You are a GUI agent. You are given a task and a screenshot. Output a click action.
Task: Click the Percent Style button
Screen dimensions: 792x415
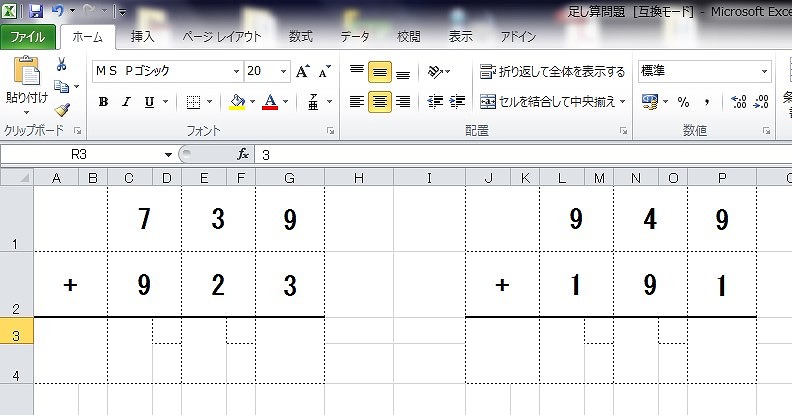point(683,102)
